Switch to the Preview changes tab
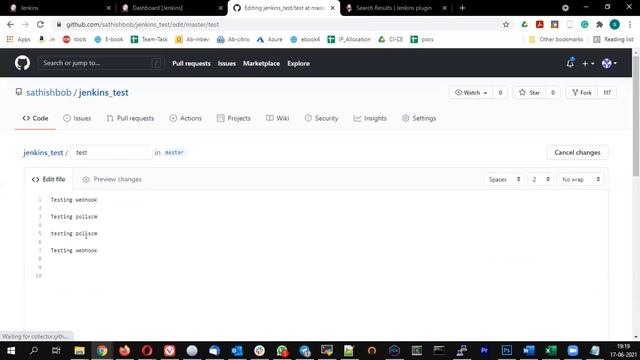 click(112, 179)
